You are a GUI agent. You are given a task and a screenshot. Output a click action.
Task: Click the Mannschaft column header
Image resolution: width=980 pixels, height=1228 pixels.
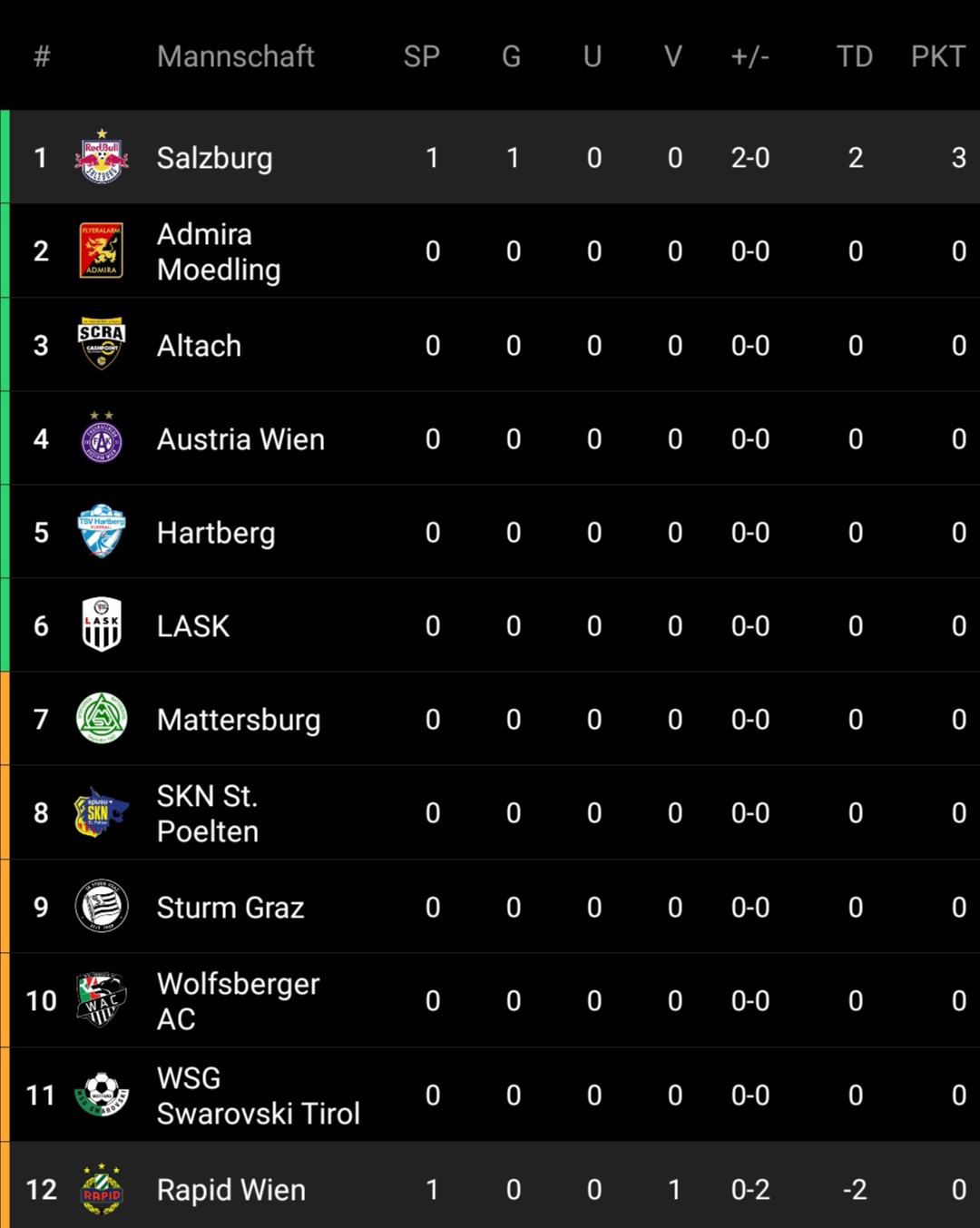(236, 56)
